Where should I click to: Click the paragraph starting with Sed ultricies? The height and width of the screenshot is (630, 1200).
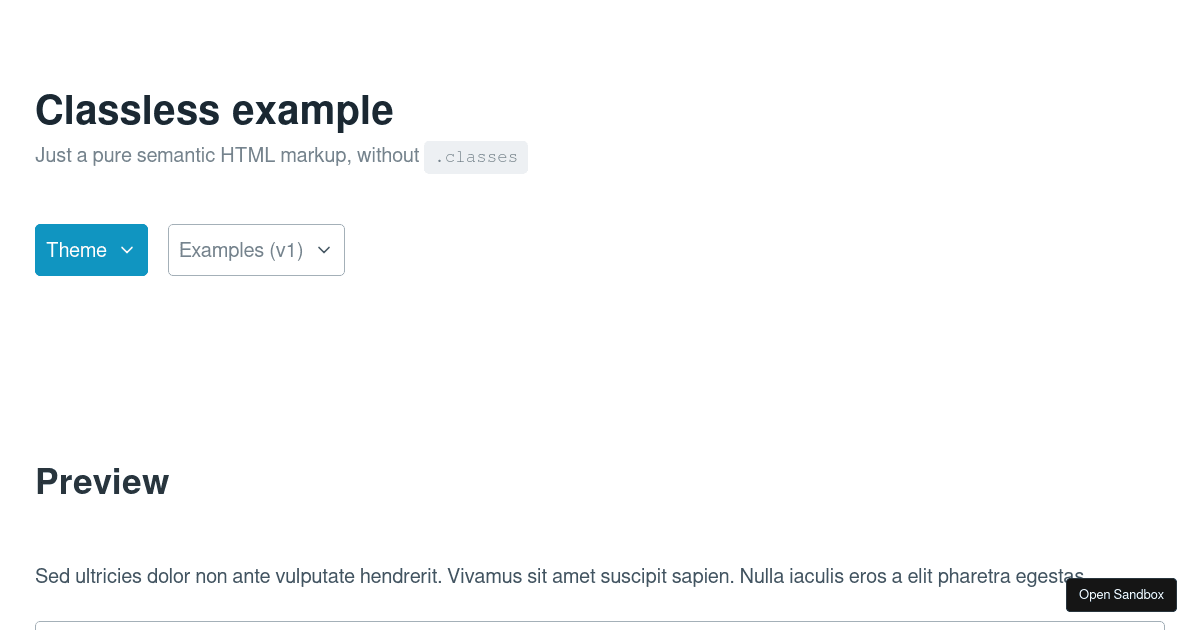click(x=559, y=576)
